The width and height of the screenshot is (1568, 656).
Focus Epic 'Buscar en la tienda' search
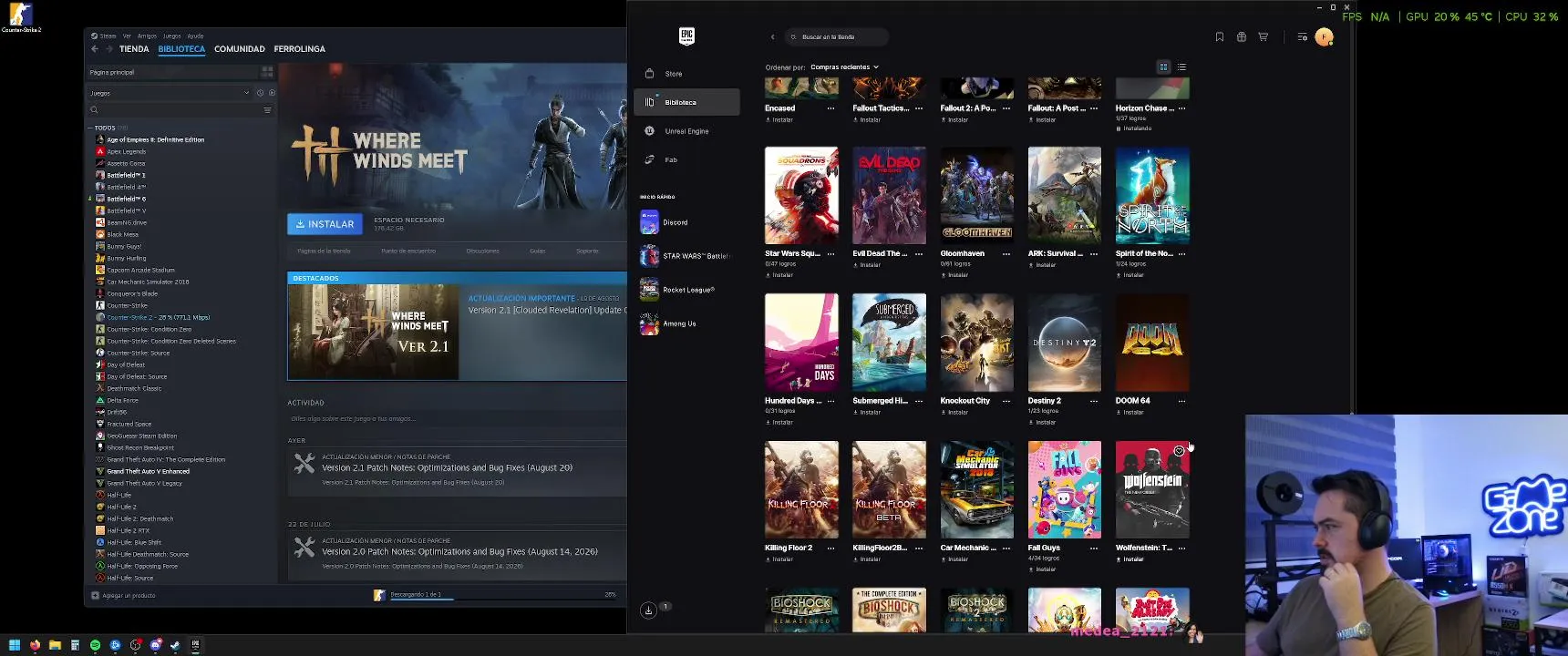(837, 37)
